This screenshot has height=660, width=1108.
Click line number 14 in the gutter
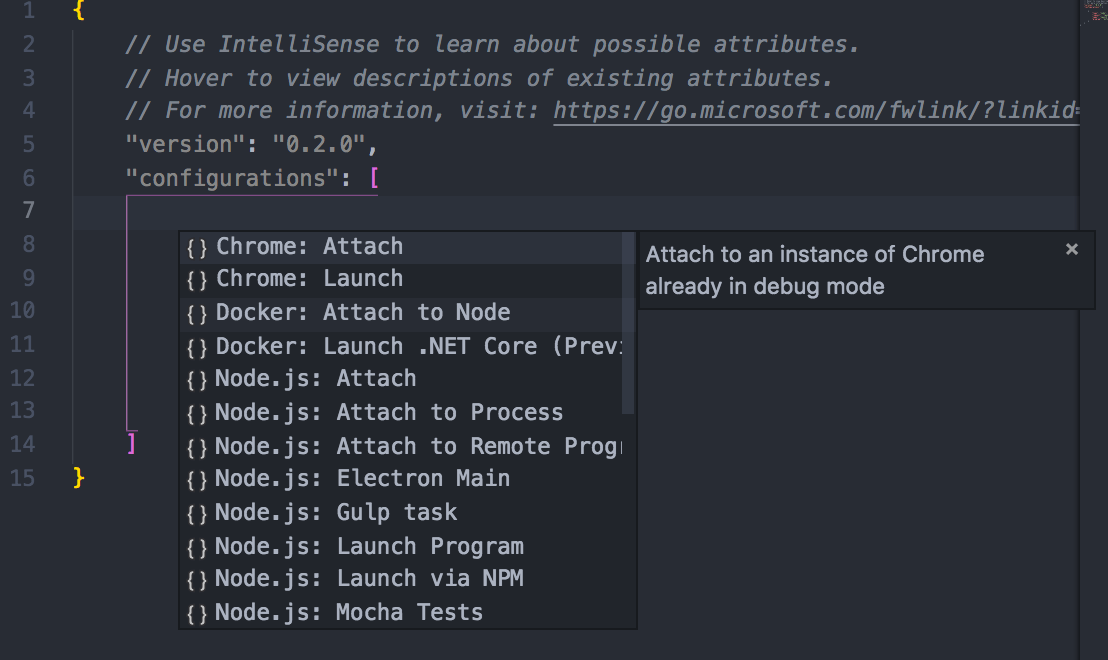tap(25, 444)
